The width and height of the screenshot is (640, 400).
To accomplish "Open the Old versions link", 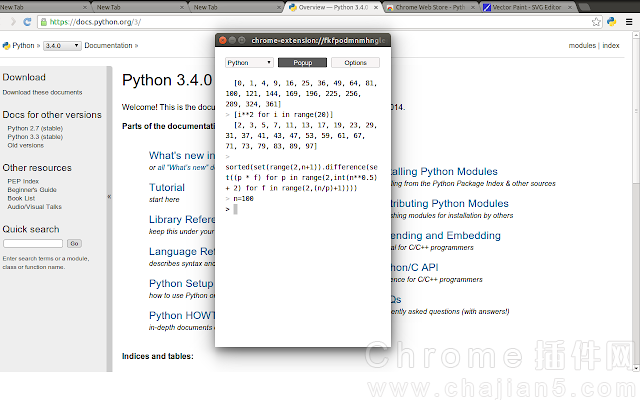I will tap(25, 145).
